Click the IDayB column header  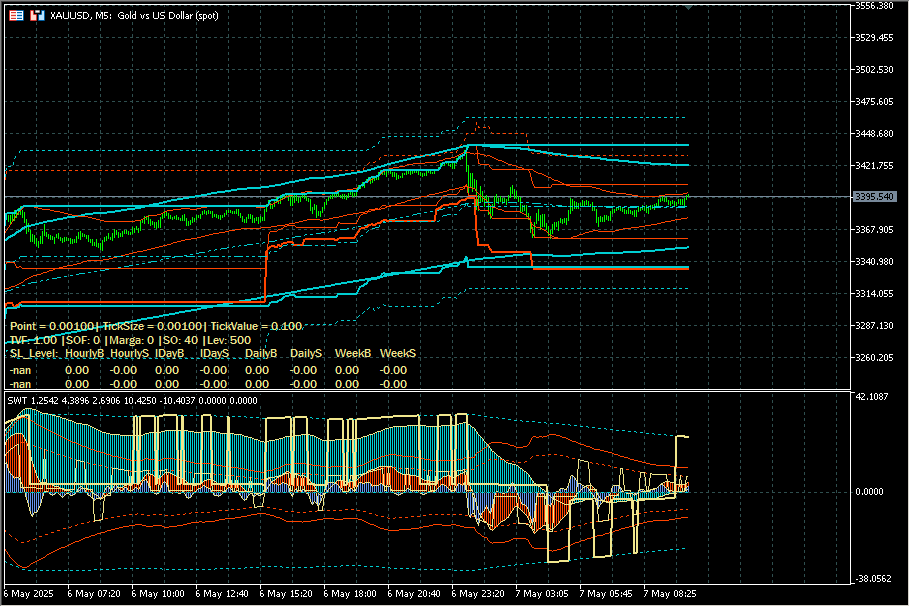169,353
